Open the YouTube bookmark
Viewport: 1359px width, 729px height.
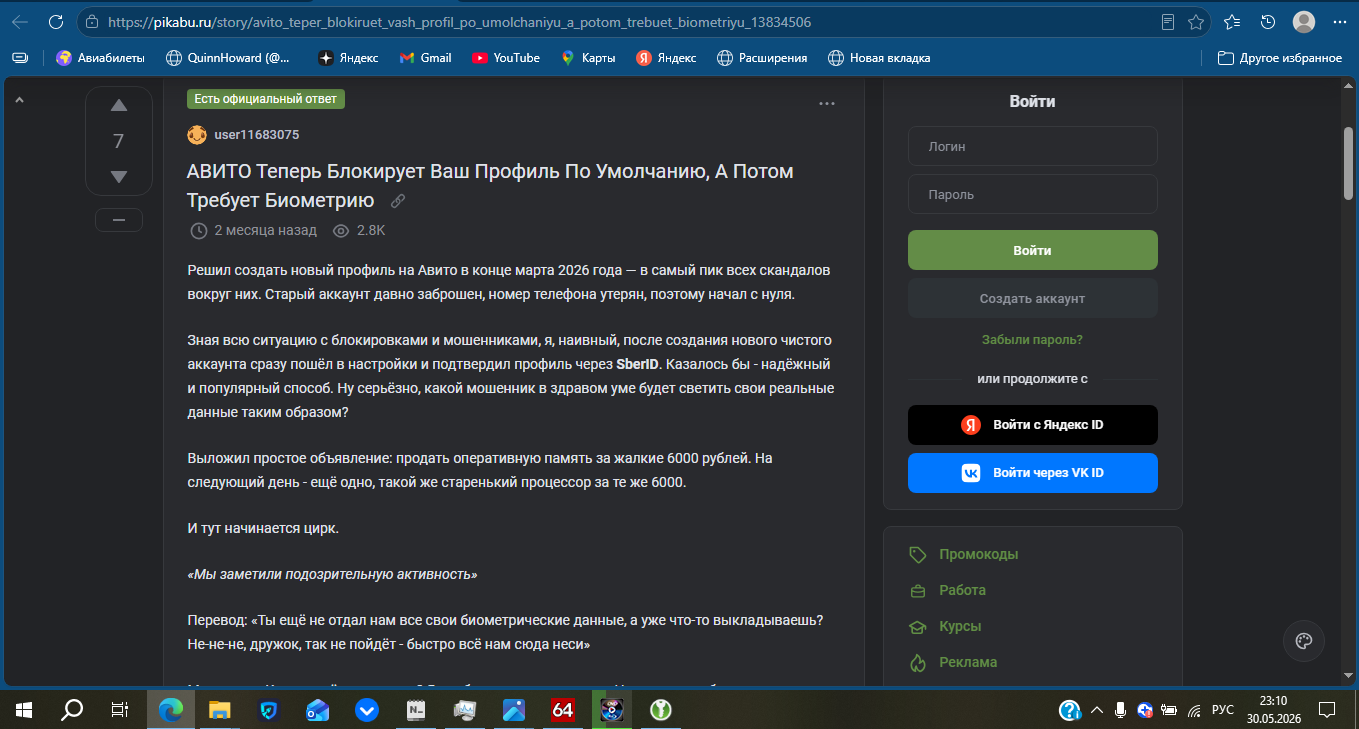[x=506, y=58]
